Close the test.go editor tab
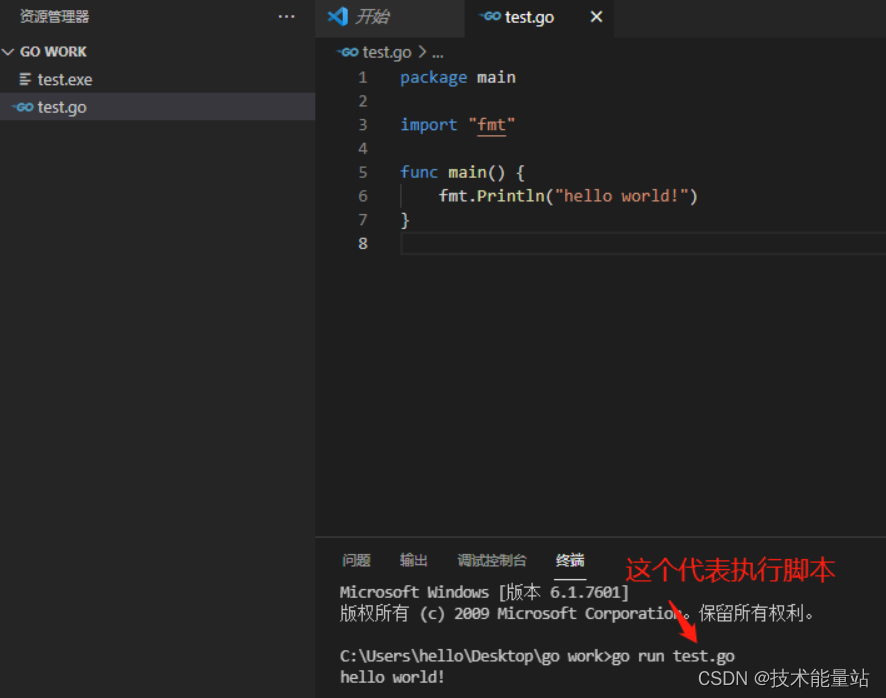The height and width of the screenshot is (698, 886). pyautogui.click(x=596, y=17)
